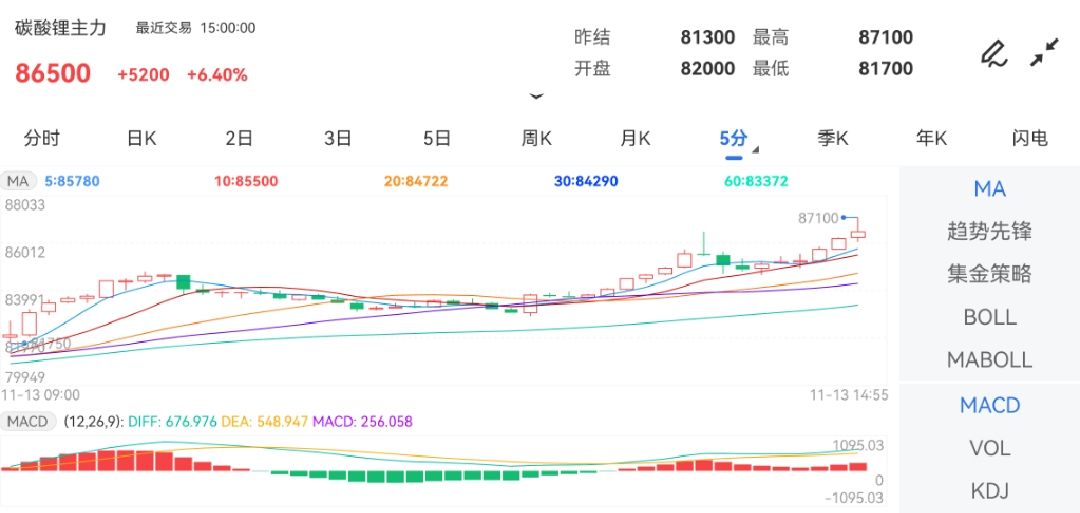
Task: Select the BOLL indicator
Action: pyautogui.click(x=989, y=317)
